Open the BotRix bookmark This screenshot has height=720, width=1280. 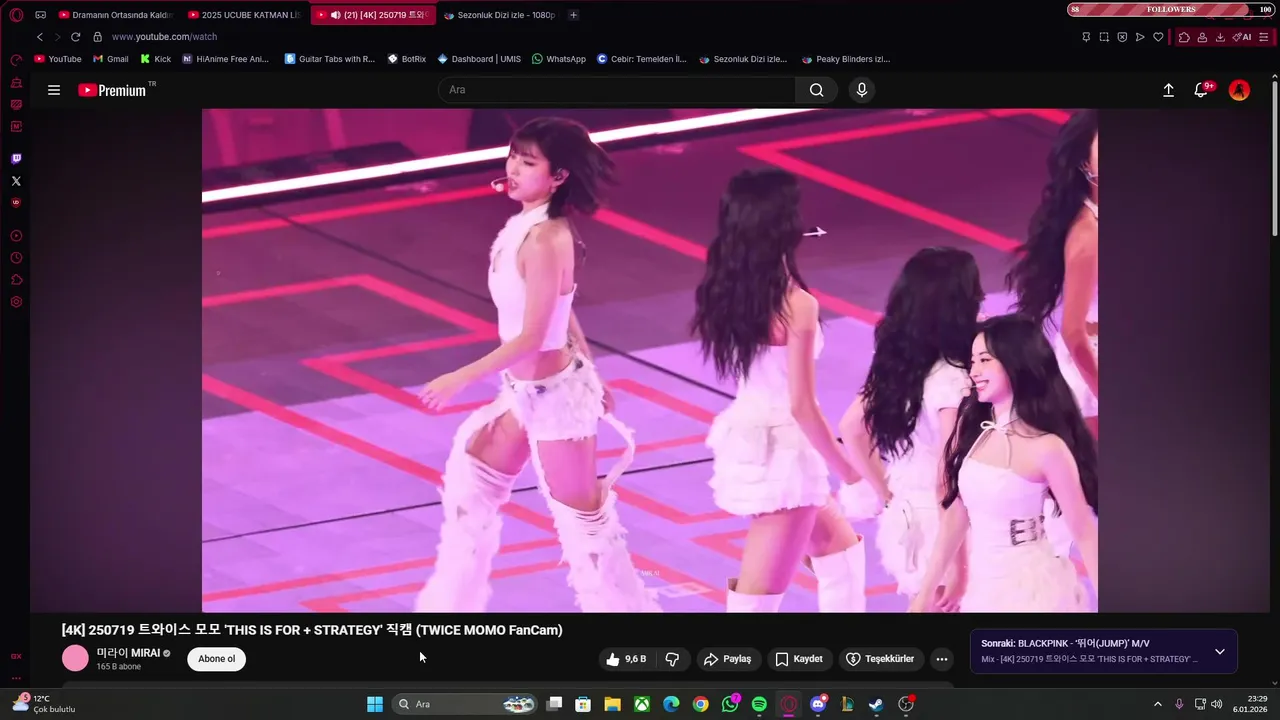point(406,59)
